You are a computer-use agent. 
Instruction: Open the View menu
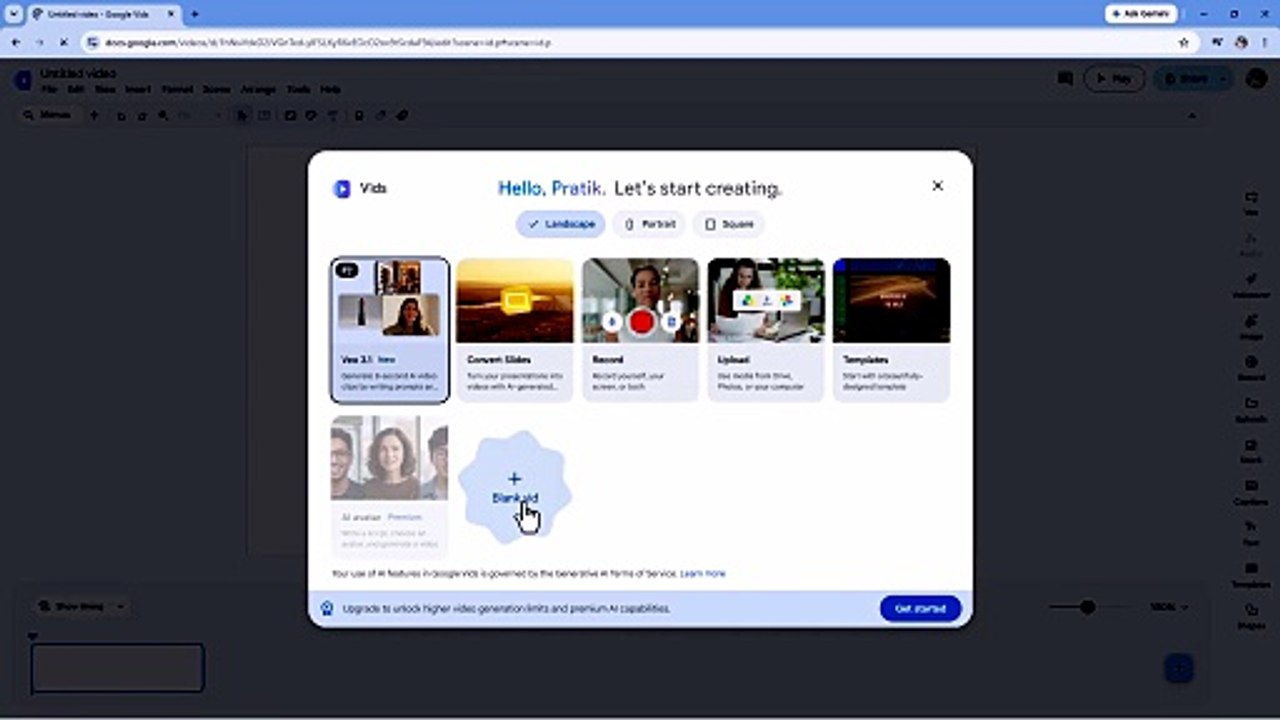[x=105, y=89]
